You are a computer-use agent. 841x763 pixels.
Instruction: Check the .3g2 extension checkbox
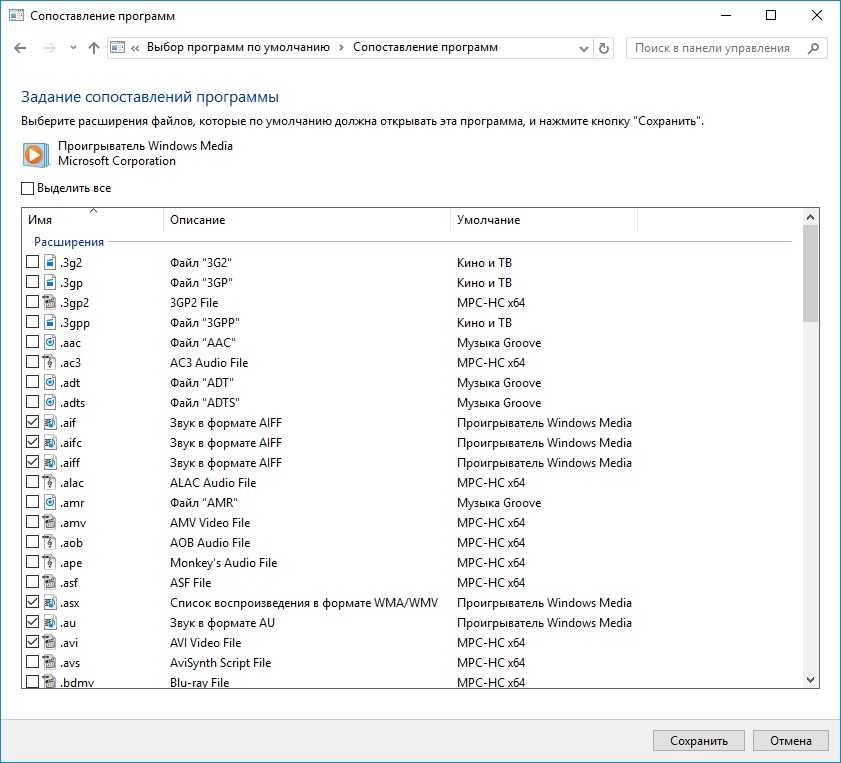click(33, 262)
